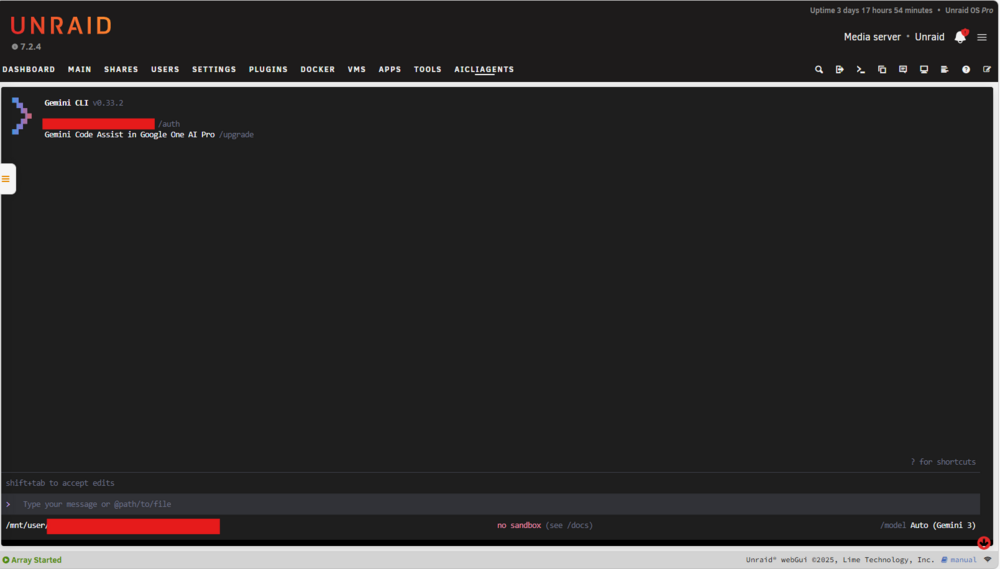Click the search magnifier icon
This screenshot has width=1000, height=569.
pyautogui.click(x=819, y=70)
